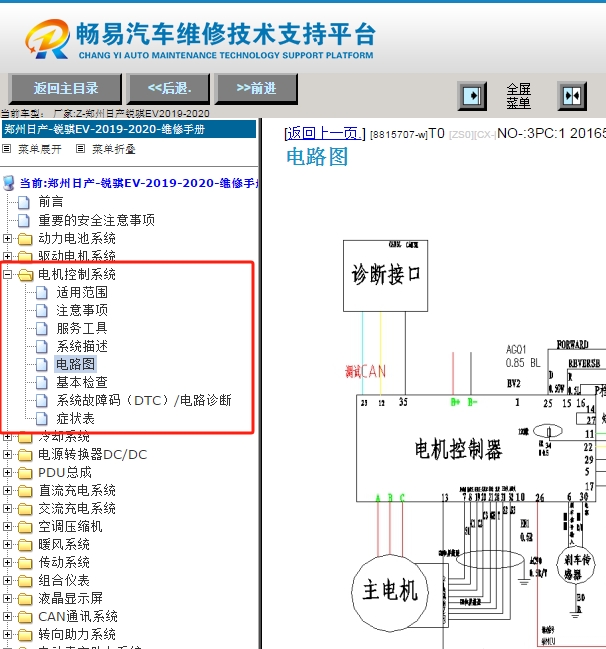Image resolution: width=606 pixels, height=649 pixels.
Task: Click the 电路图 page heading
Action: pyautogui.click(x=317, y=157)
